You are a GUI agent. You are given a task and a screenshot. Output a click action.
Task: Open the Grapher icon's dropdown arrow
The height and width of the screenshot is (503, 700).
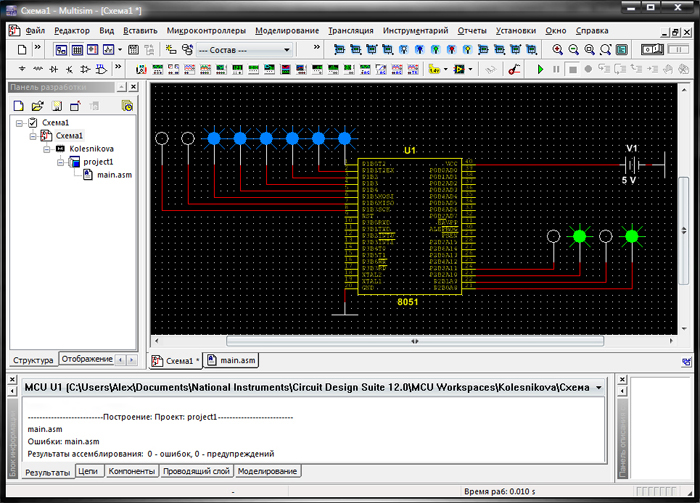(x=120, y=50)
